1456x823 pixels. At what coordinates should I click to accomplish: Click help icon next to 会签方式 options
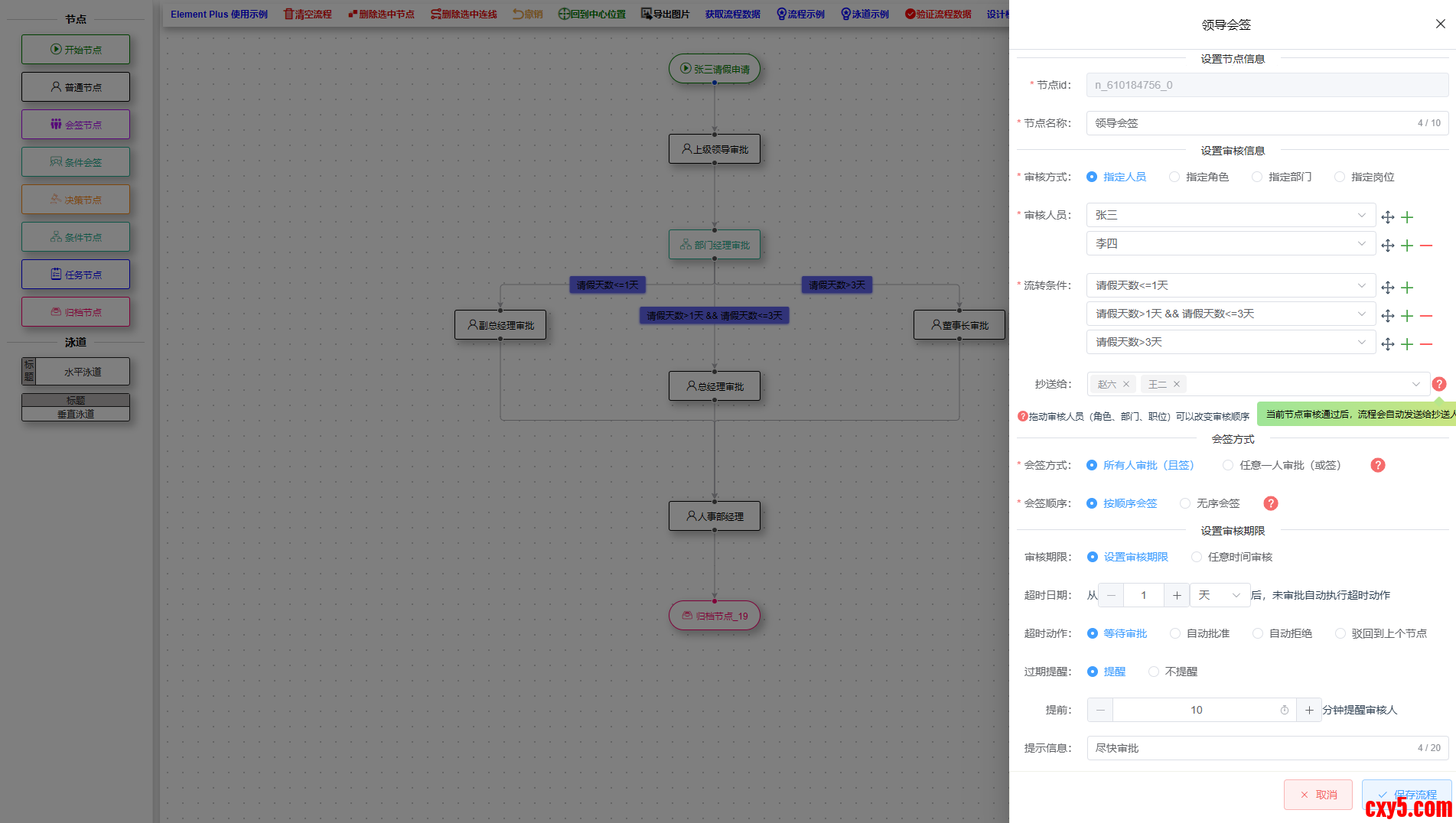pos(1377,465)
